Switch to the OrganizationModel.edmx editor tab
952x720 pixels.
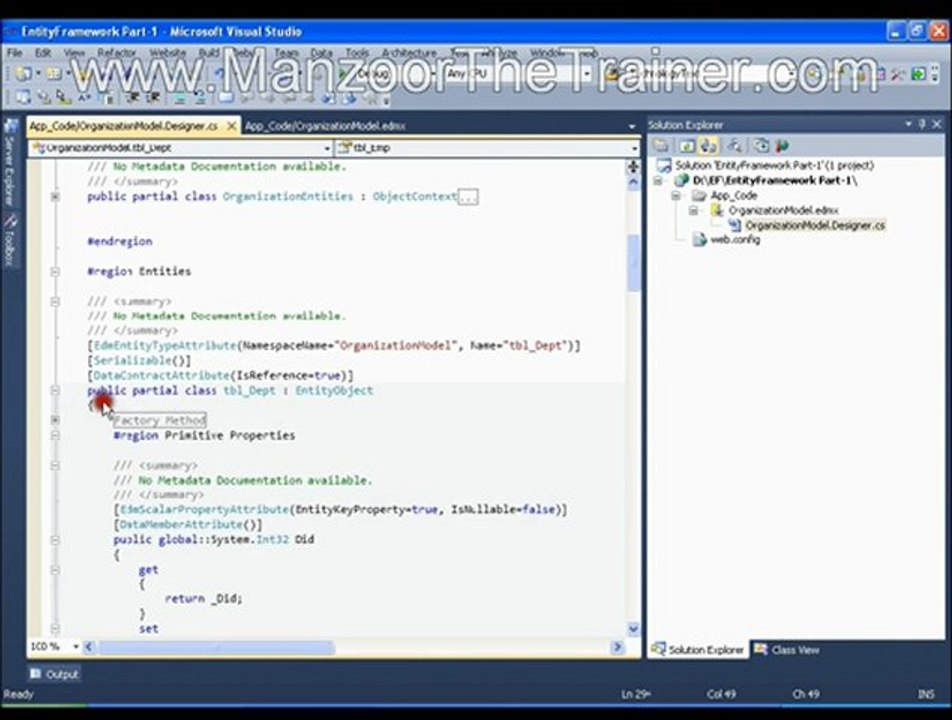pyautogui.click(x=325, y=126)
